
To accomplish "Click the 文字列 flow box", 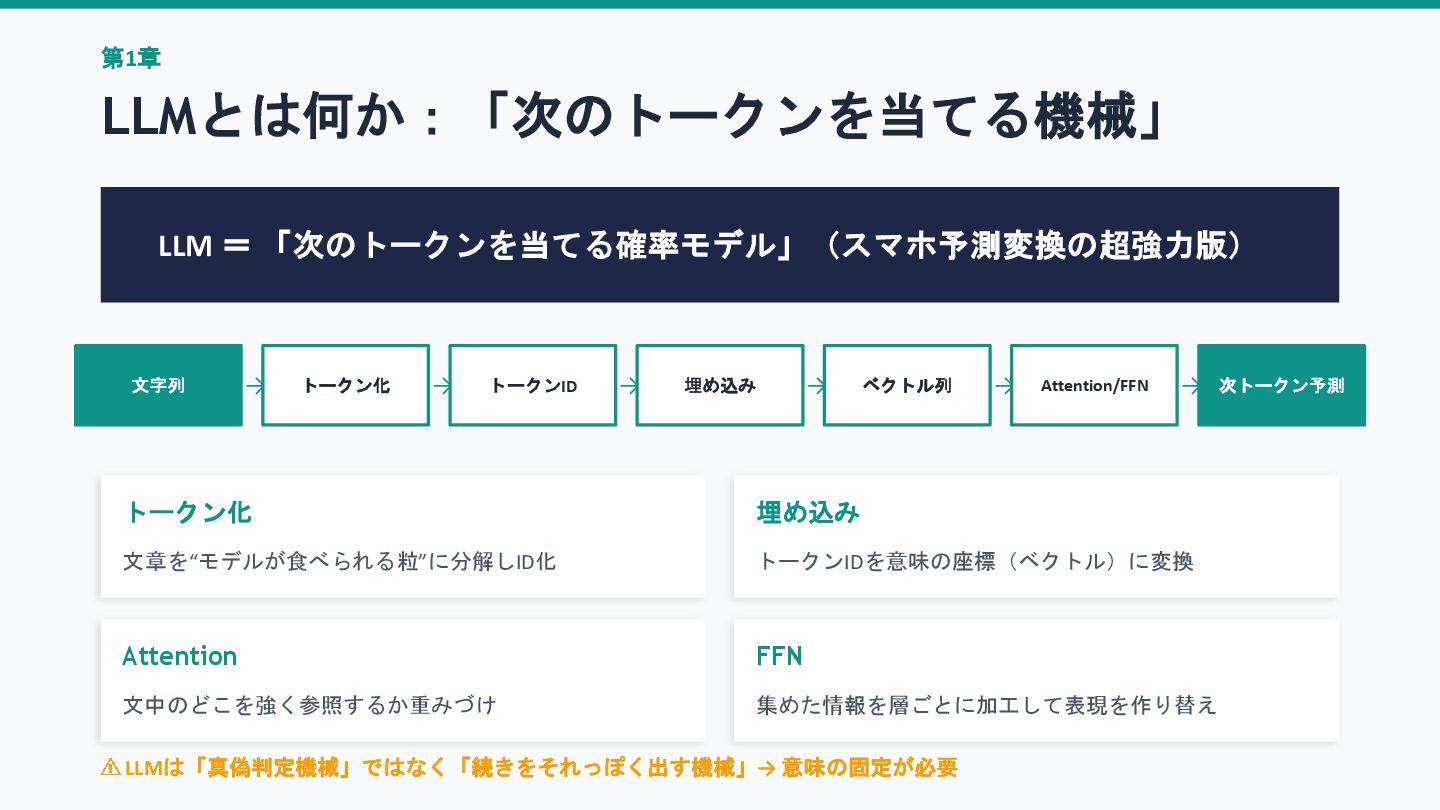I will point(158,385).
